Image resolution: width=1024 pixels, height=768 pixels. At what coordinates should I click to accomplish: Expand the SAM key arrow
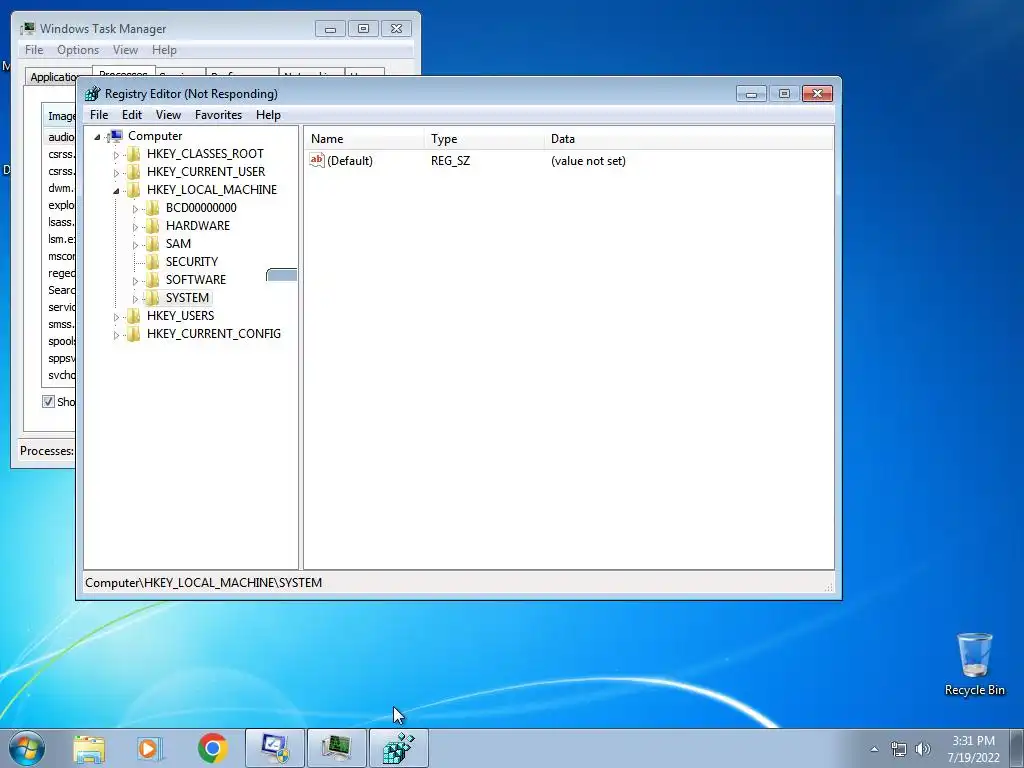pos(135,245)
